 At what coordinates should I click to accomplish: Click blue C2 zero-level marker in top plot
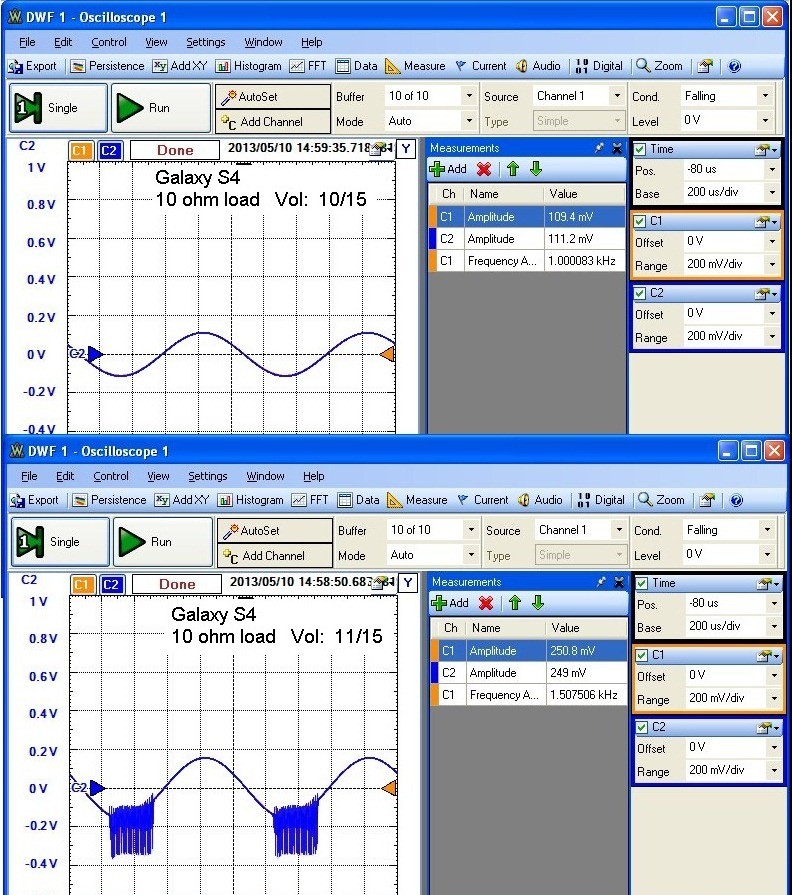94,354
